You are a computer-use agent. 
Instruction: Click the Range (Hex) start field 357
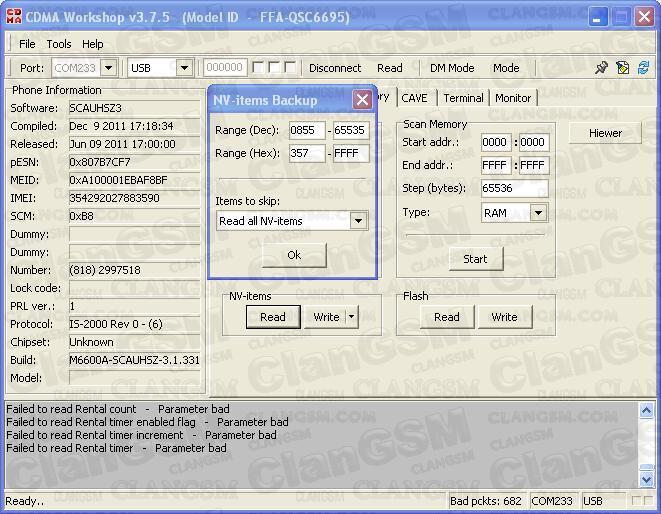click(307, 153)
